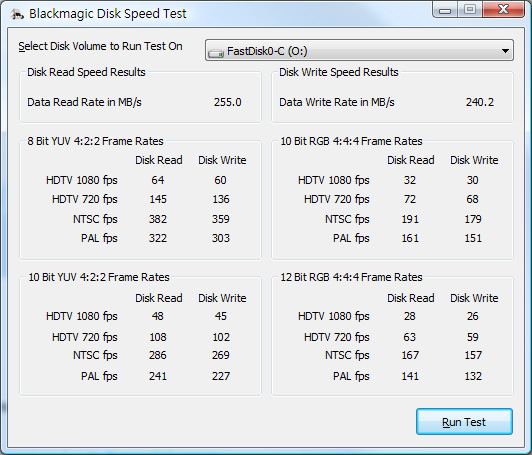Click the Disk Read Speed Results group title

click(86, 72)
